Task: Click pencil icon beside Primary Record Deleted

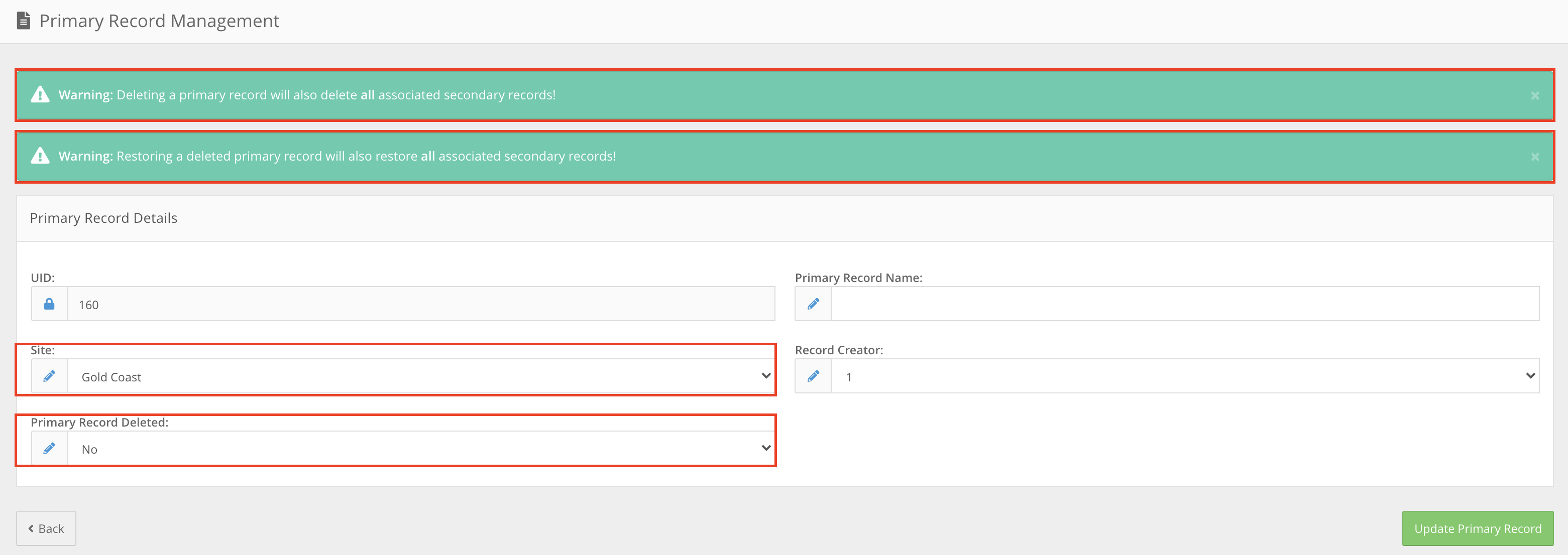Action: tap(49, 449)
